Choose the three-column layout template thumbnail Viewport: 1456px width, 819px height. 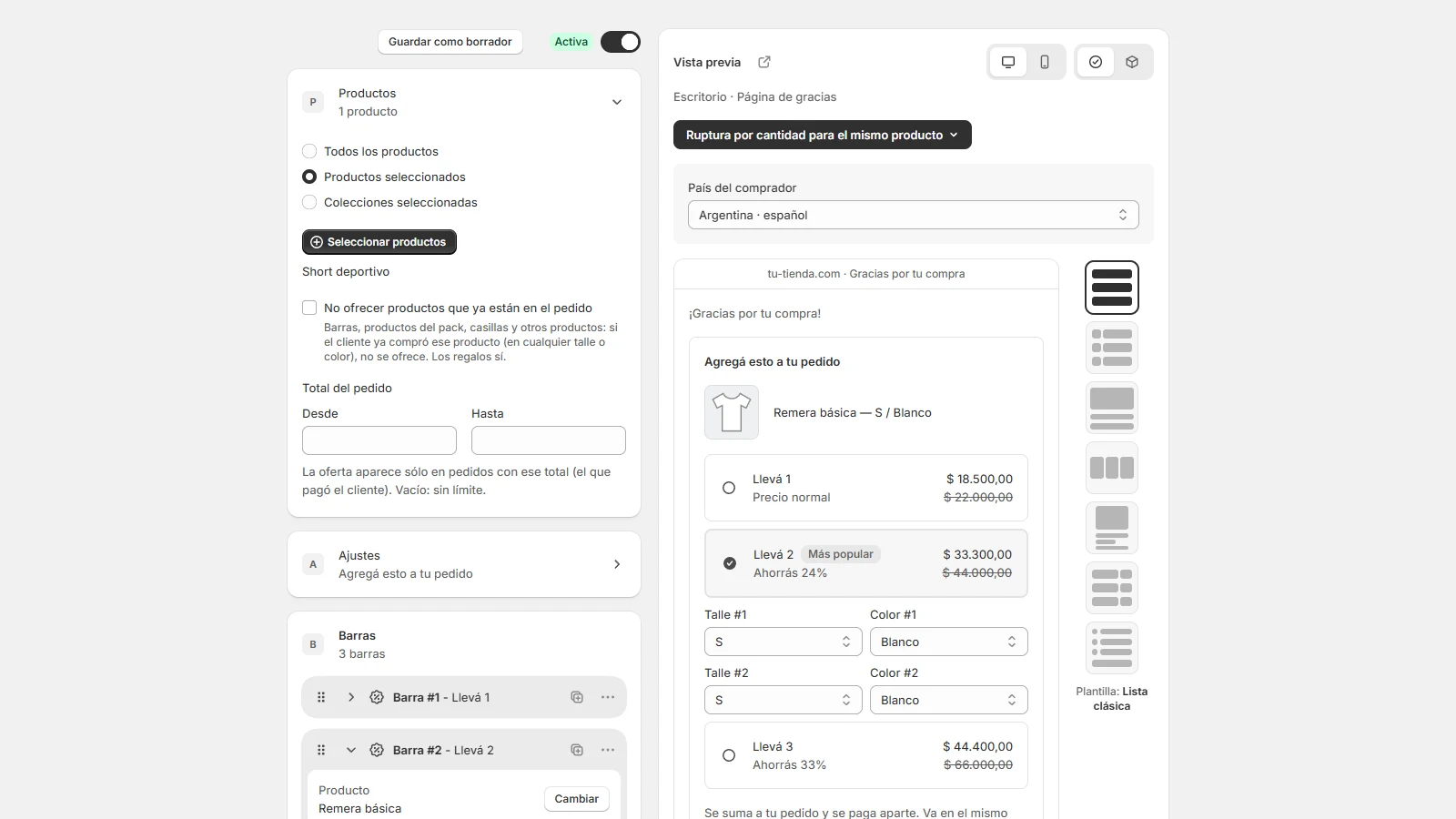(x=1112, y=468)
